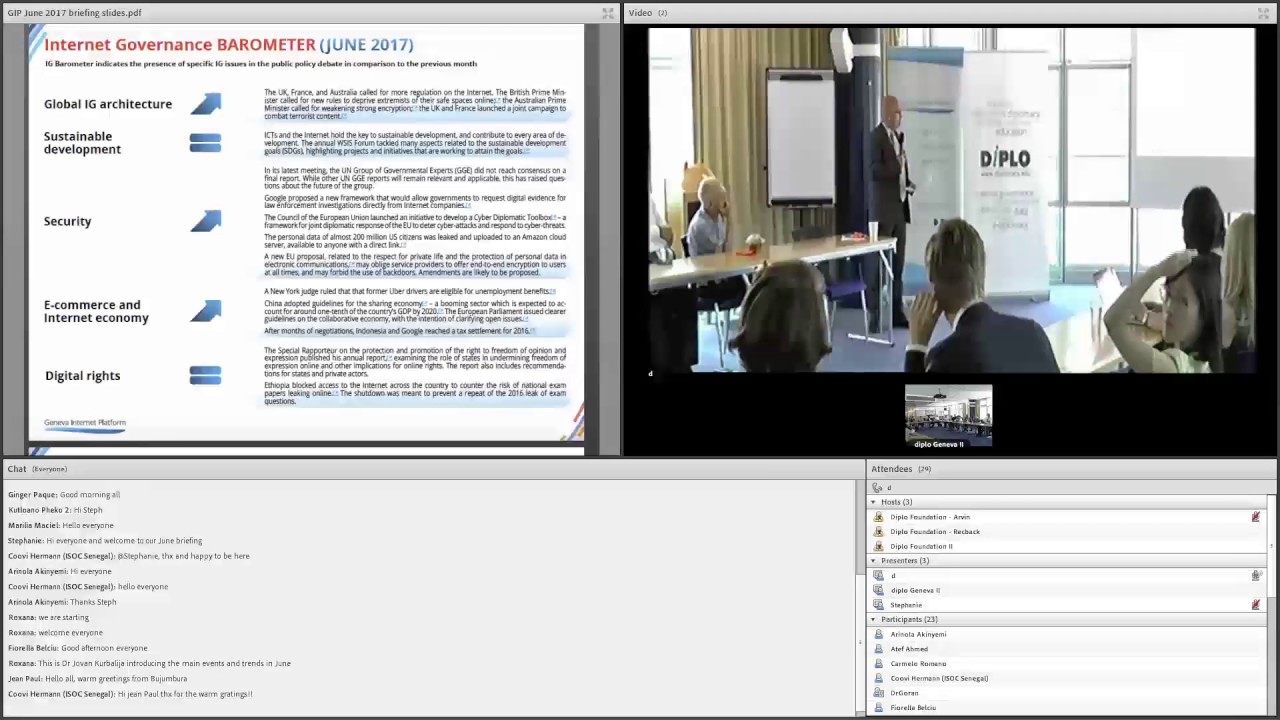Click Jean Paul's greetings from Bujumbura message
This screenshot has height=720, width=1280.
pyautogui.click(x=98, y=679)
